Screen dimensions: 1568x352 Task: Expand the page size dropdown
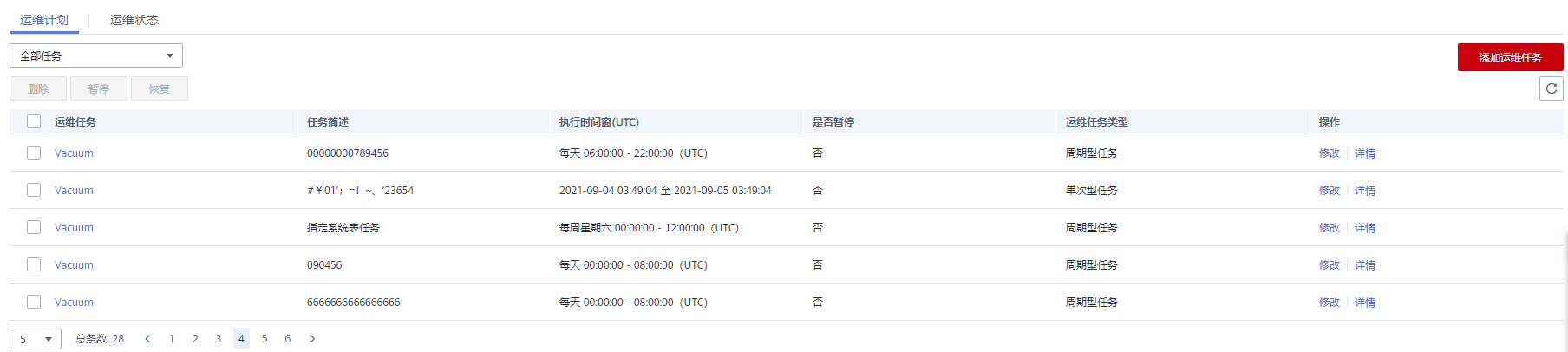[x=36, y=339]
